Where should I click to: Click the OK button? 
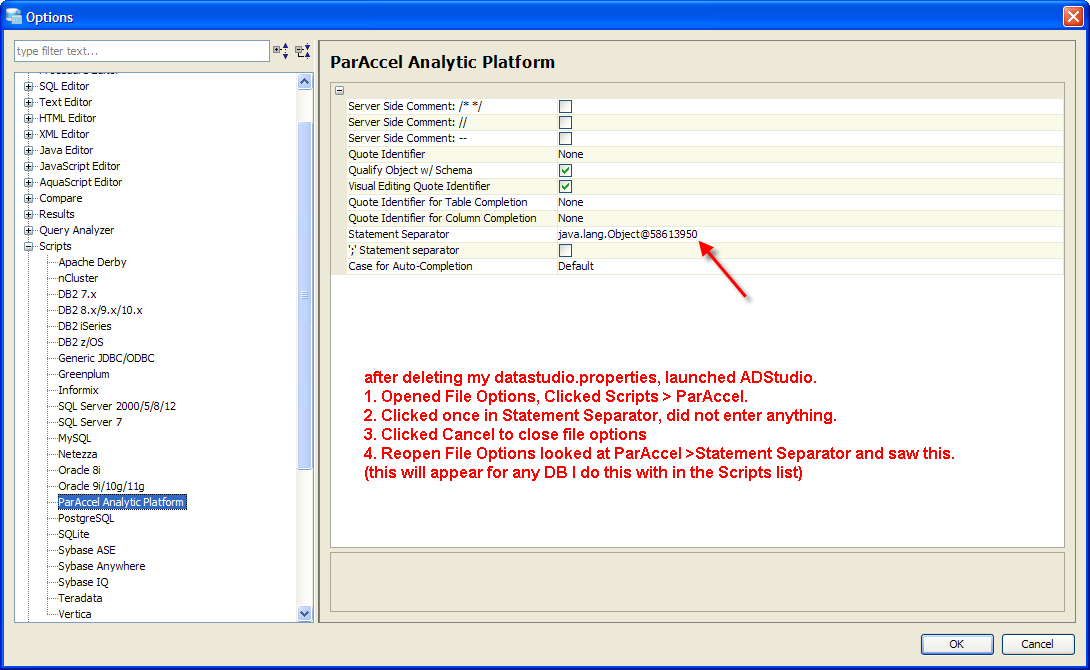957,644
